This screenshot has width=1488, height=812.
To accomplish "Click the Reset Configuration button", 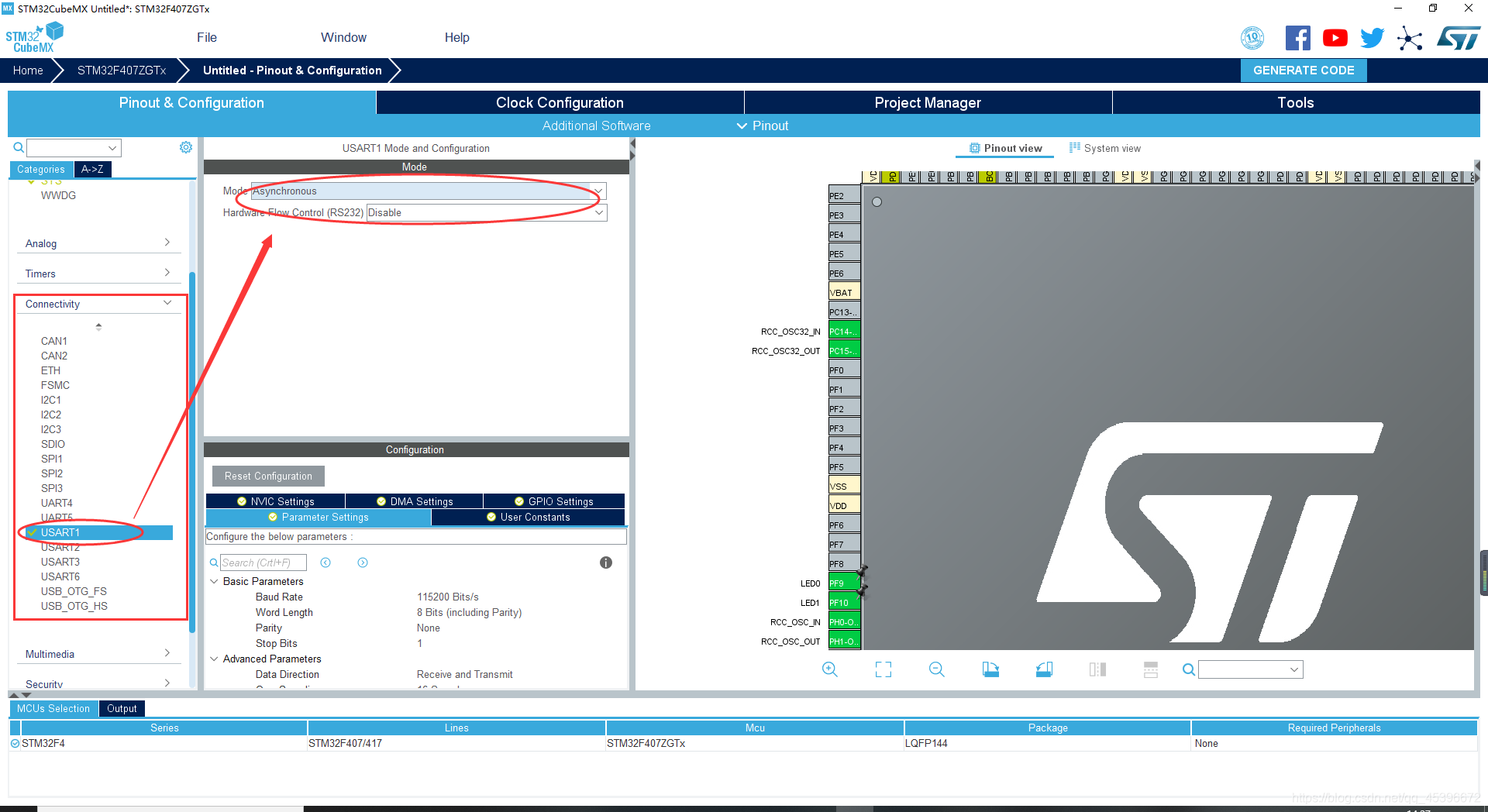I will pyautogui.click(x=268, y=476).
